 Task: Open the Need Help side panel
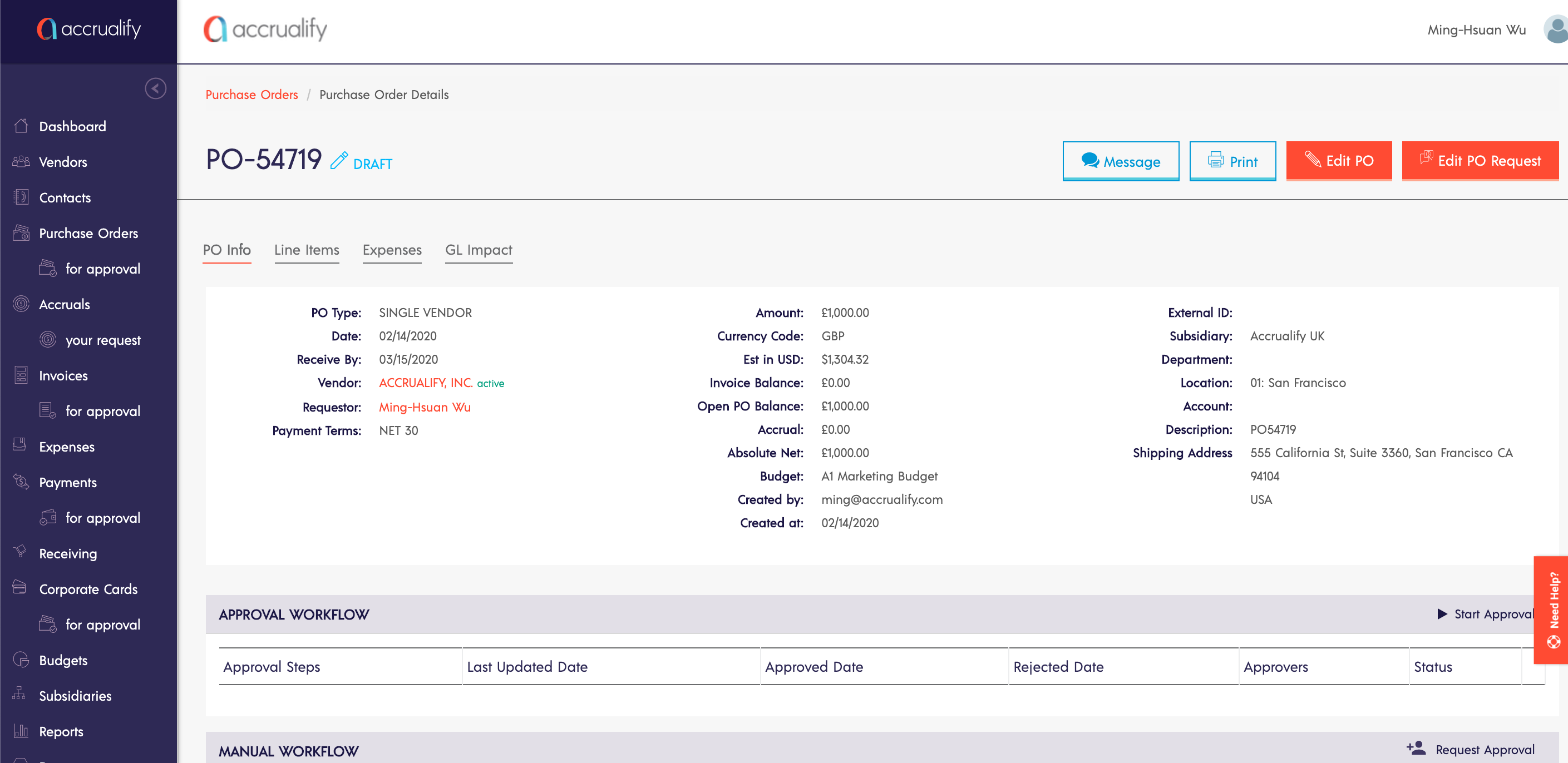1553,610
